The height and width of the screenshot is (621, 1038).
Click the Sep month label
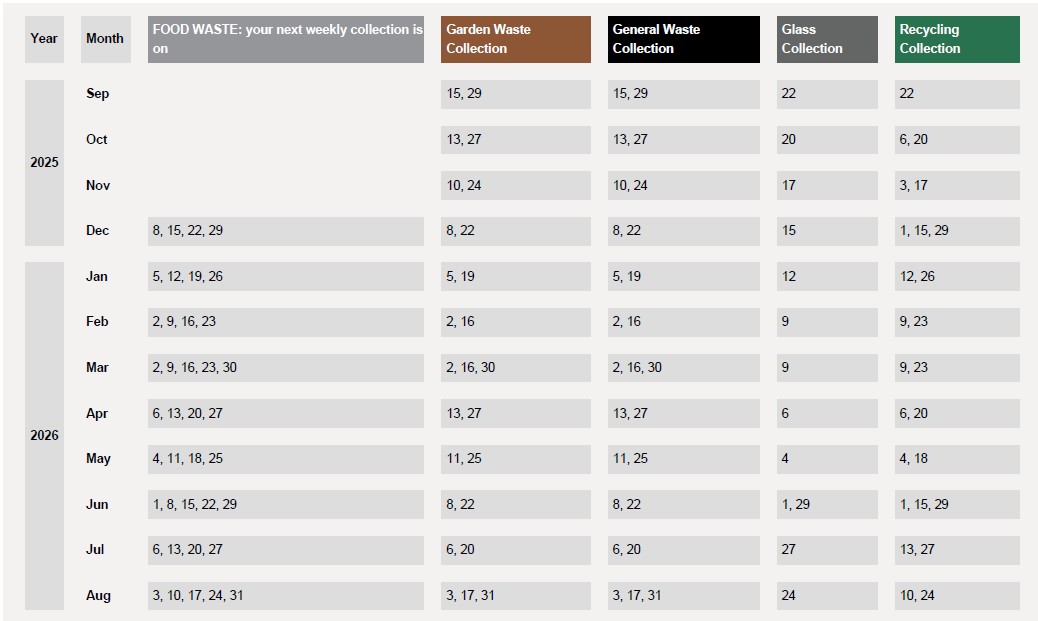coord(97,93)
